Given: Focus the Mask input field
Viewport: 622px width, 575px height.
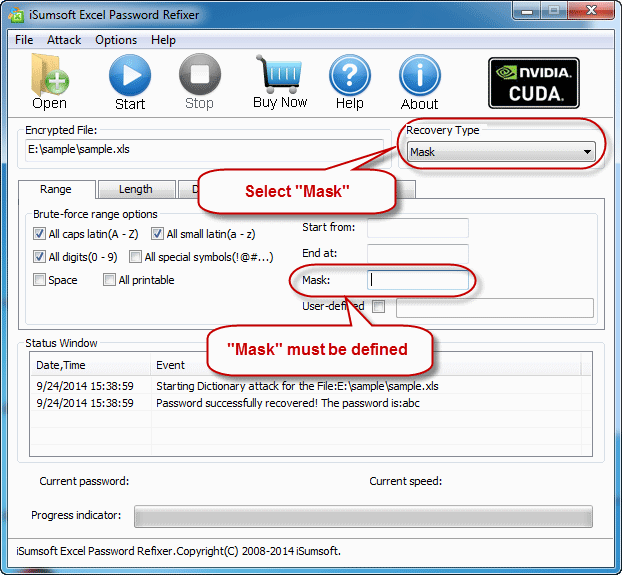Looking at the screenshot, I should [x=418, y=280].
